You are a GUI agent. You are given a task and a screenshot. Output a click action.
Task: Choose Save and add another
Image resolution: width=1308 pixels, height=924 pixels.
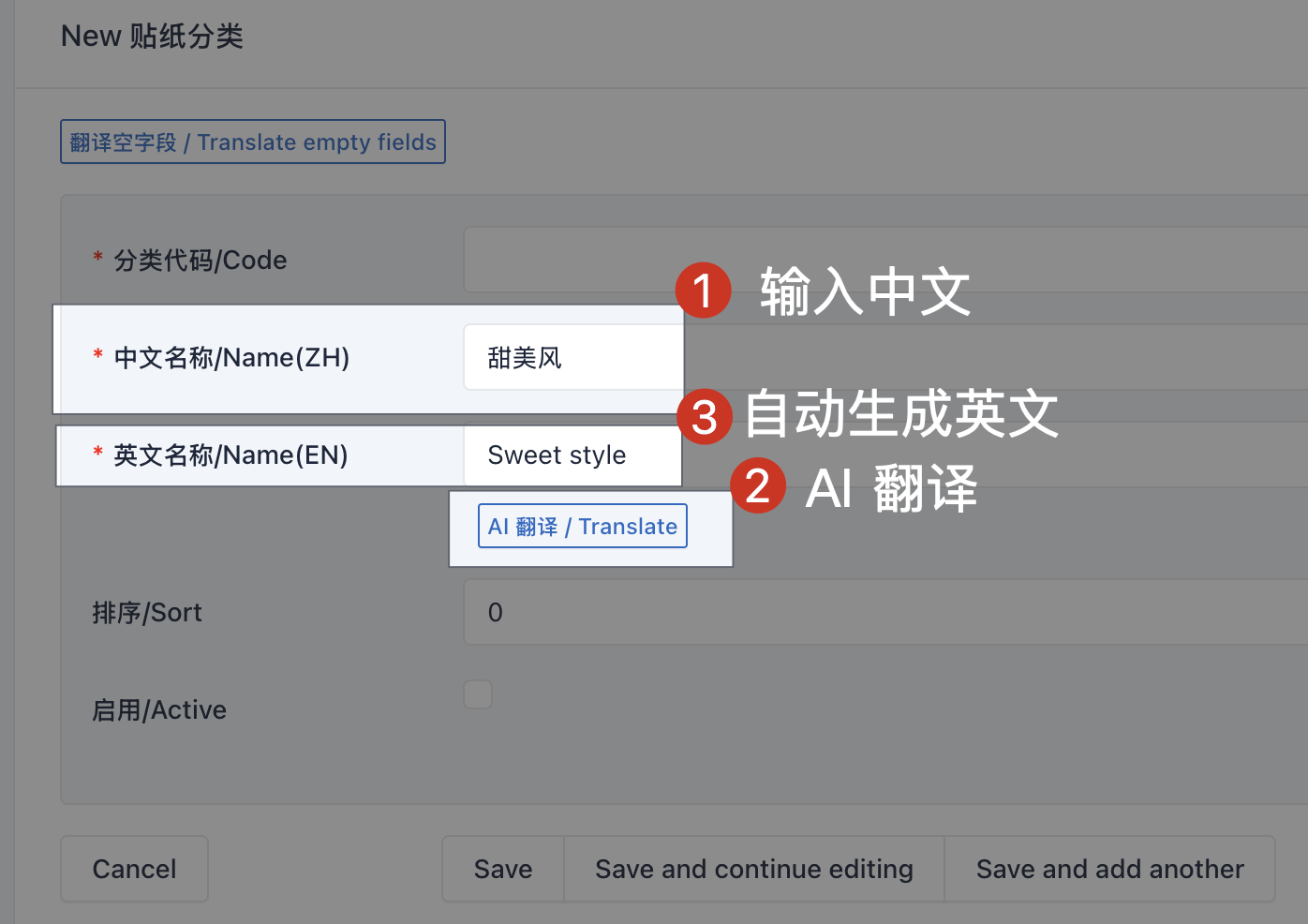click(1109, 869)
